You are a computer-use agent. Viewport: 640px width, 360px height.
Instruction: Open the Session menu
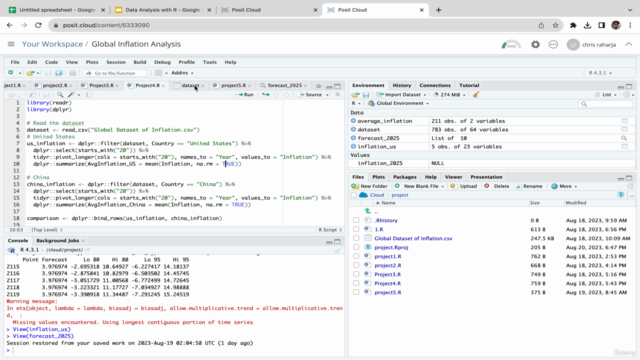coord(116,62)
